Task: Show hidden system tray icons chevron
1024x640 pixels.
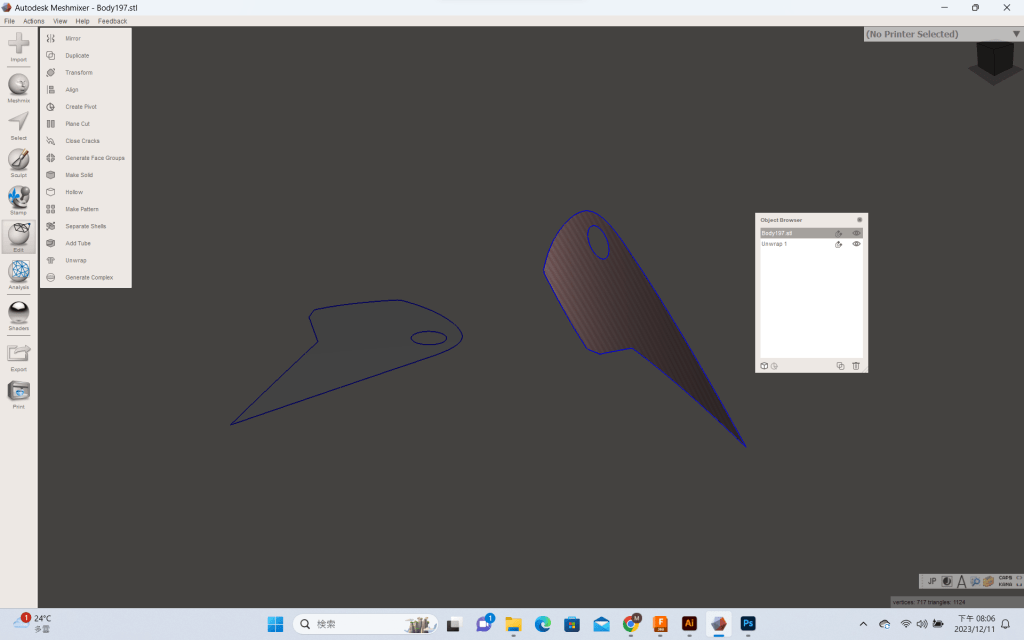Action: point(863,624)
